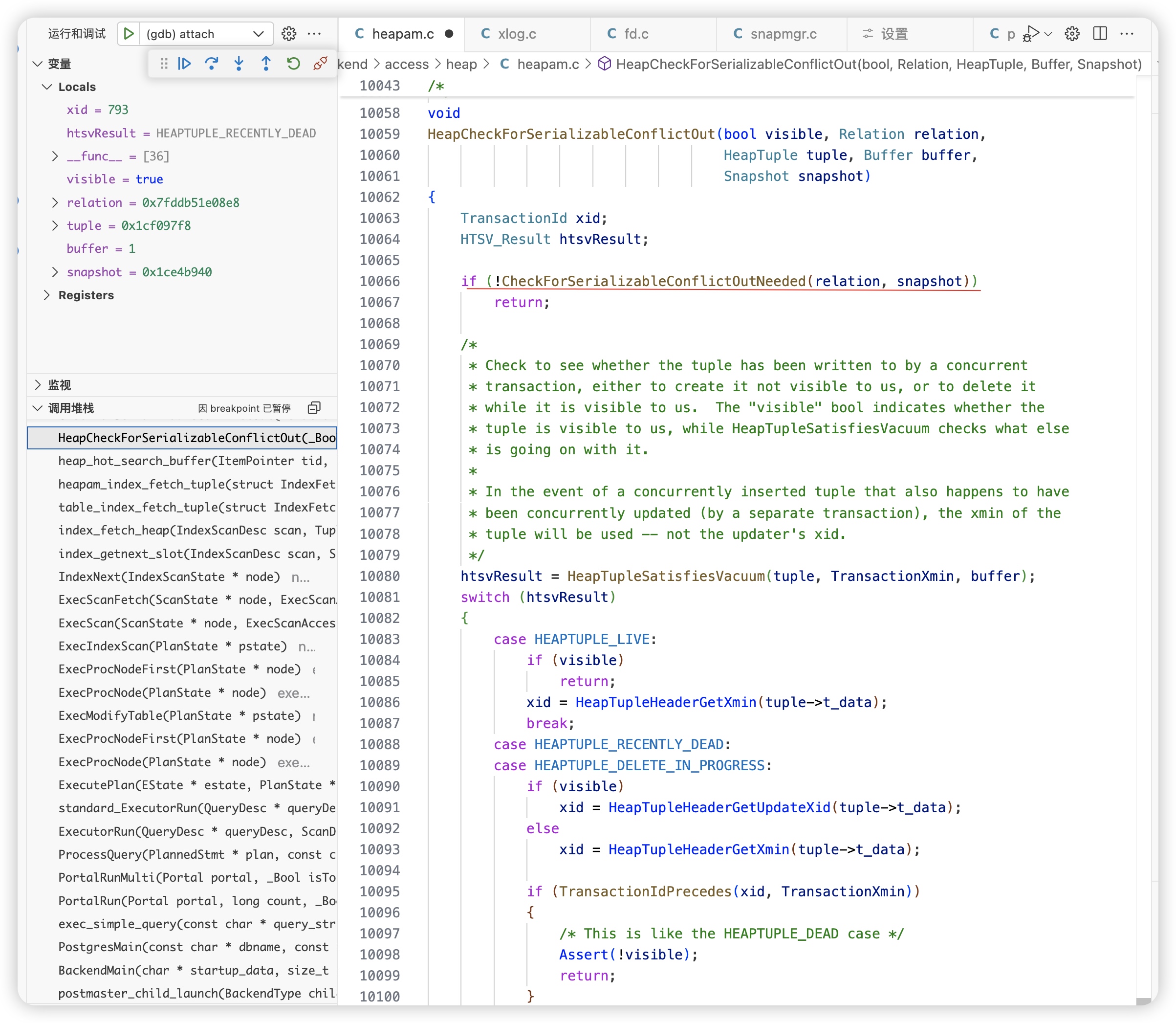
Task: Disconnect the debugger
Action: [x=320, y=64]
